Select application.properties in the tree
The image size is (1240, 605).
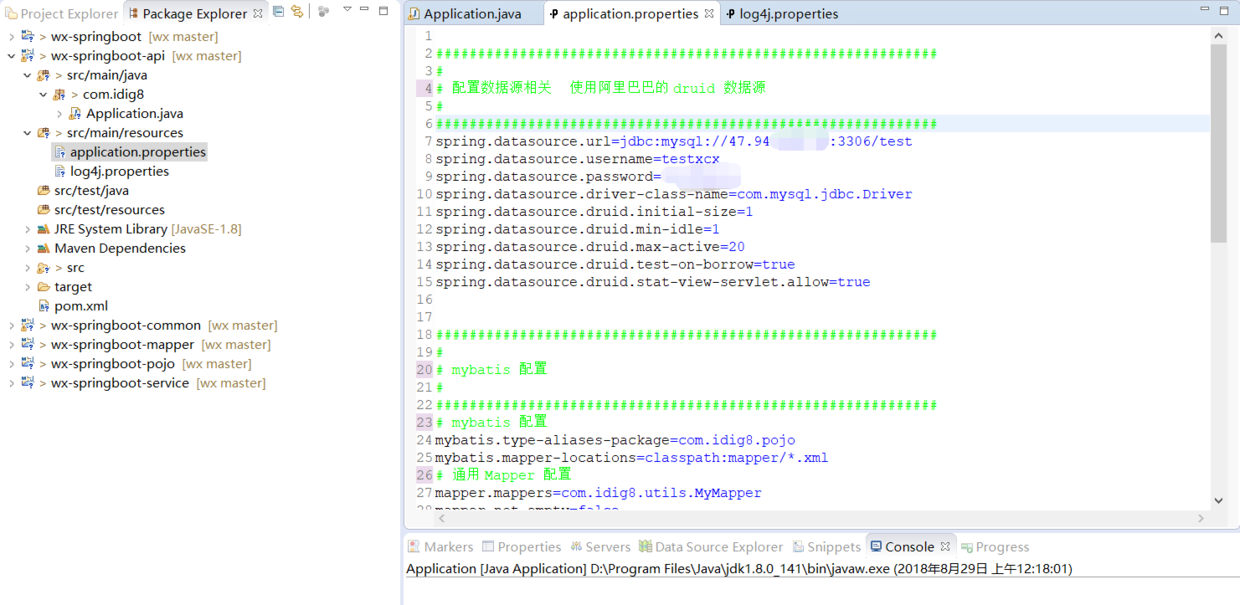129,152
